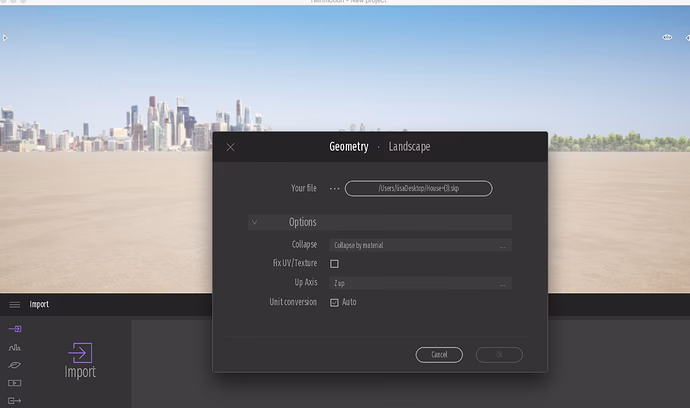Toggle the eye view icon in viewport
690x408 pixels.
point(667,37)
